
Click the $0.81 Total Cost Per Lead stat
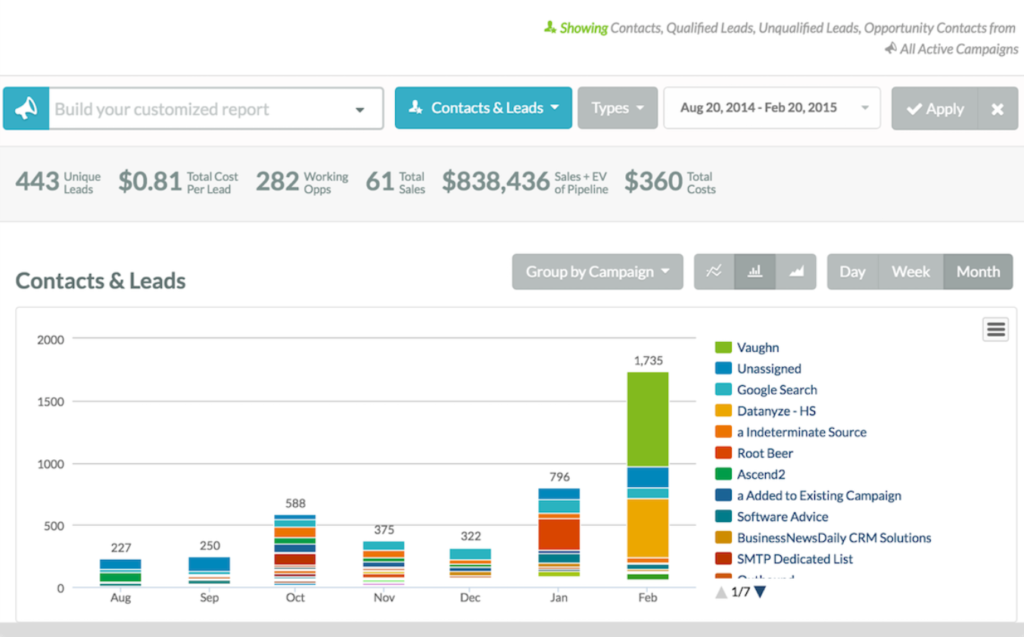[178, 182]
